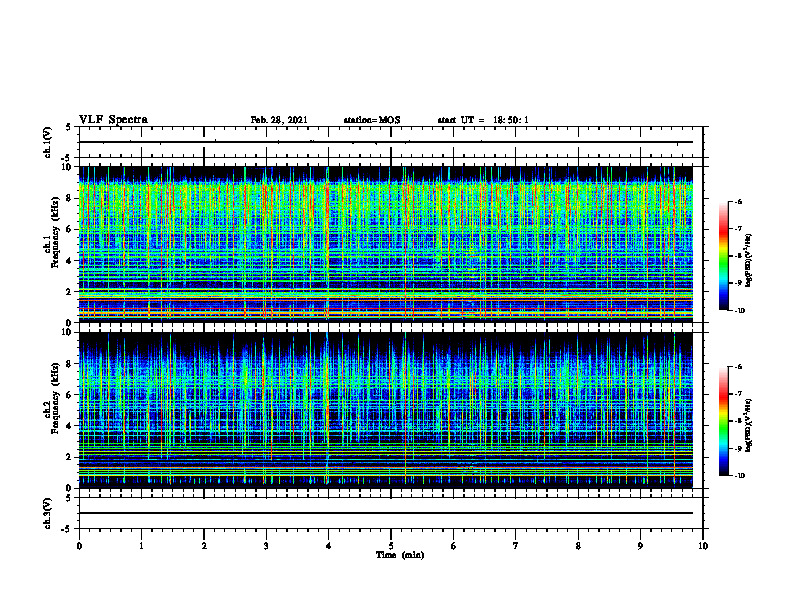Image resolution: width=792 pixels, height=612 pixels.
Task: Click the "10" kHz tick on ch.1 spectrogram
Action: [68, 167]
